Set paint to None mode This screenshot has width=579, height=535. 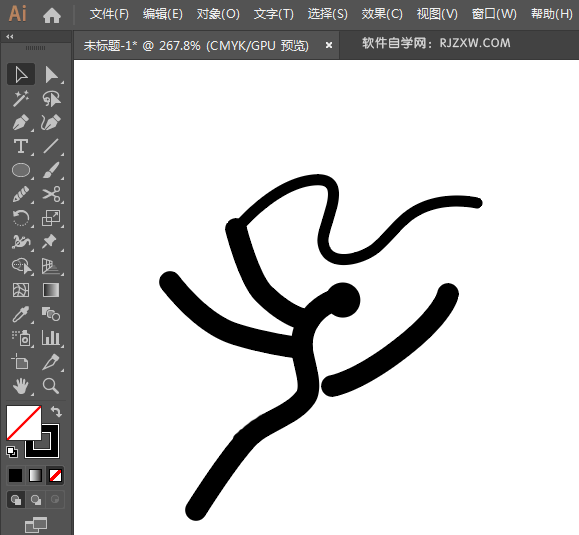(55, 476)
